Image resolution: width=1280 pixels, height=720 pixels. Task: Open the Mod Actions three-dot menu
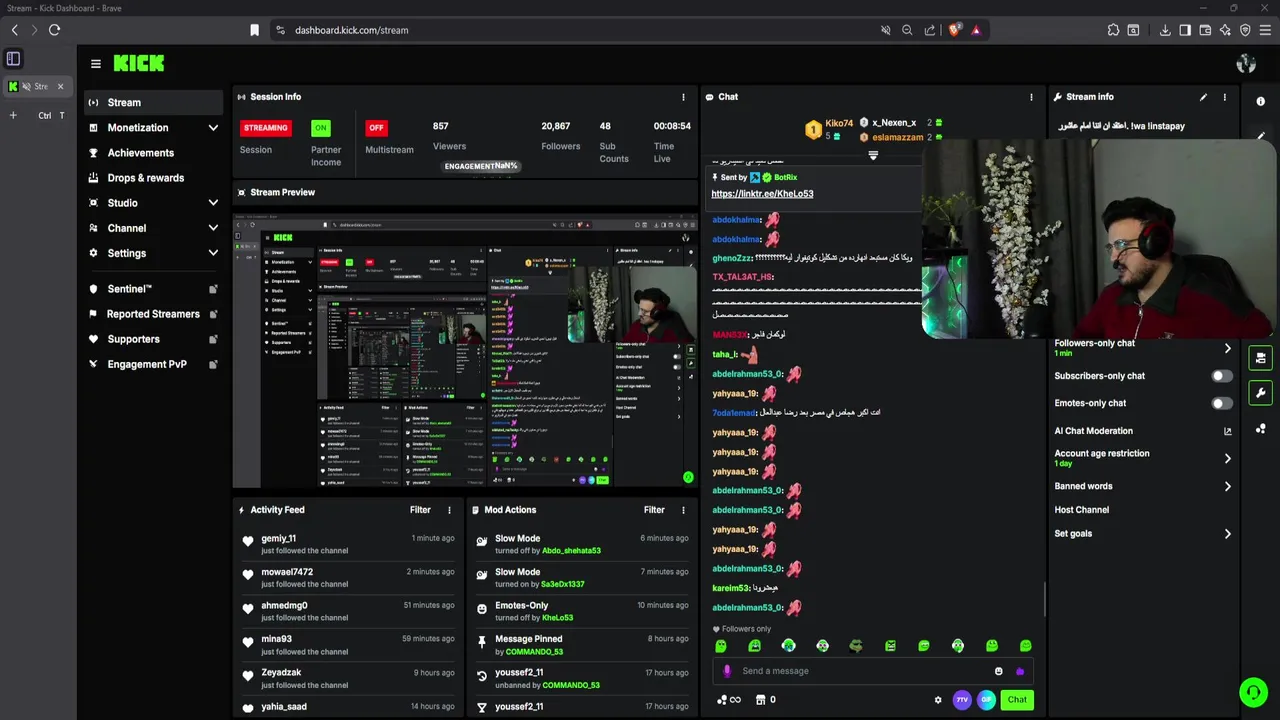click(x=683, y=510)
